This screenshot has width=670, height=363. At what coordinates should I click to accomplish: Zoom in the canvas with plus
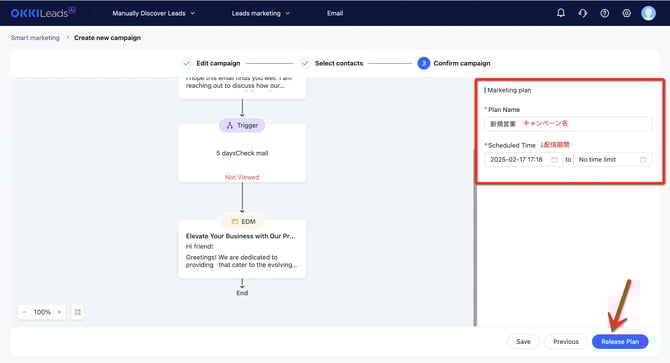(x=59, y=312)
